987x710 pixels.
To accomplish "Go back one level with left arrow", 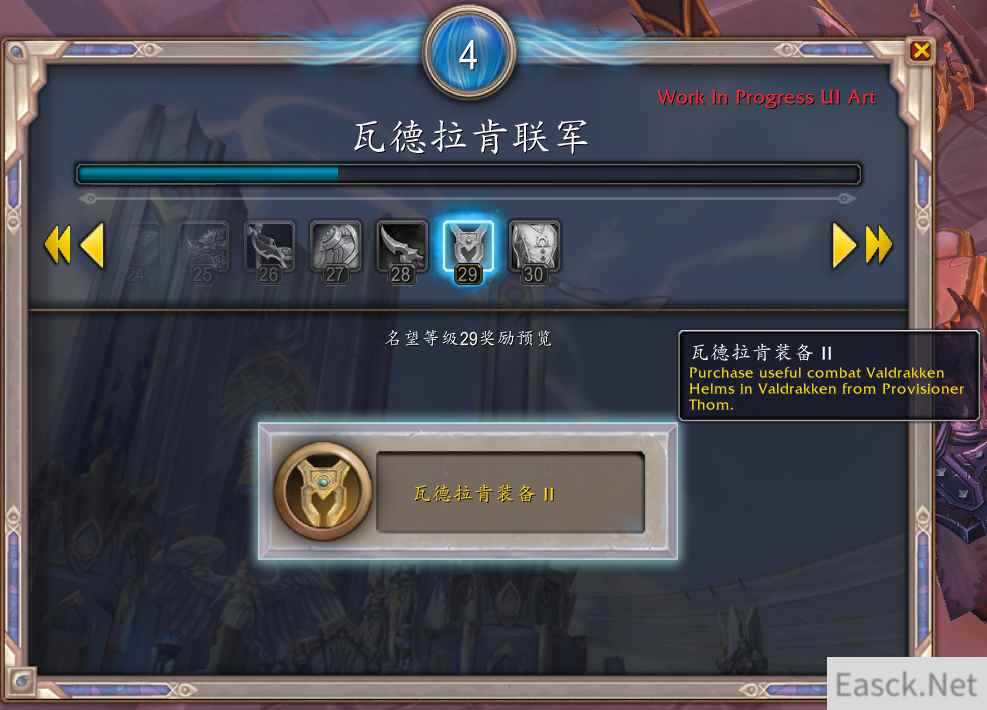I will [92, 245].
